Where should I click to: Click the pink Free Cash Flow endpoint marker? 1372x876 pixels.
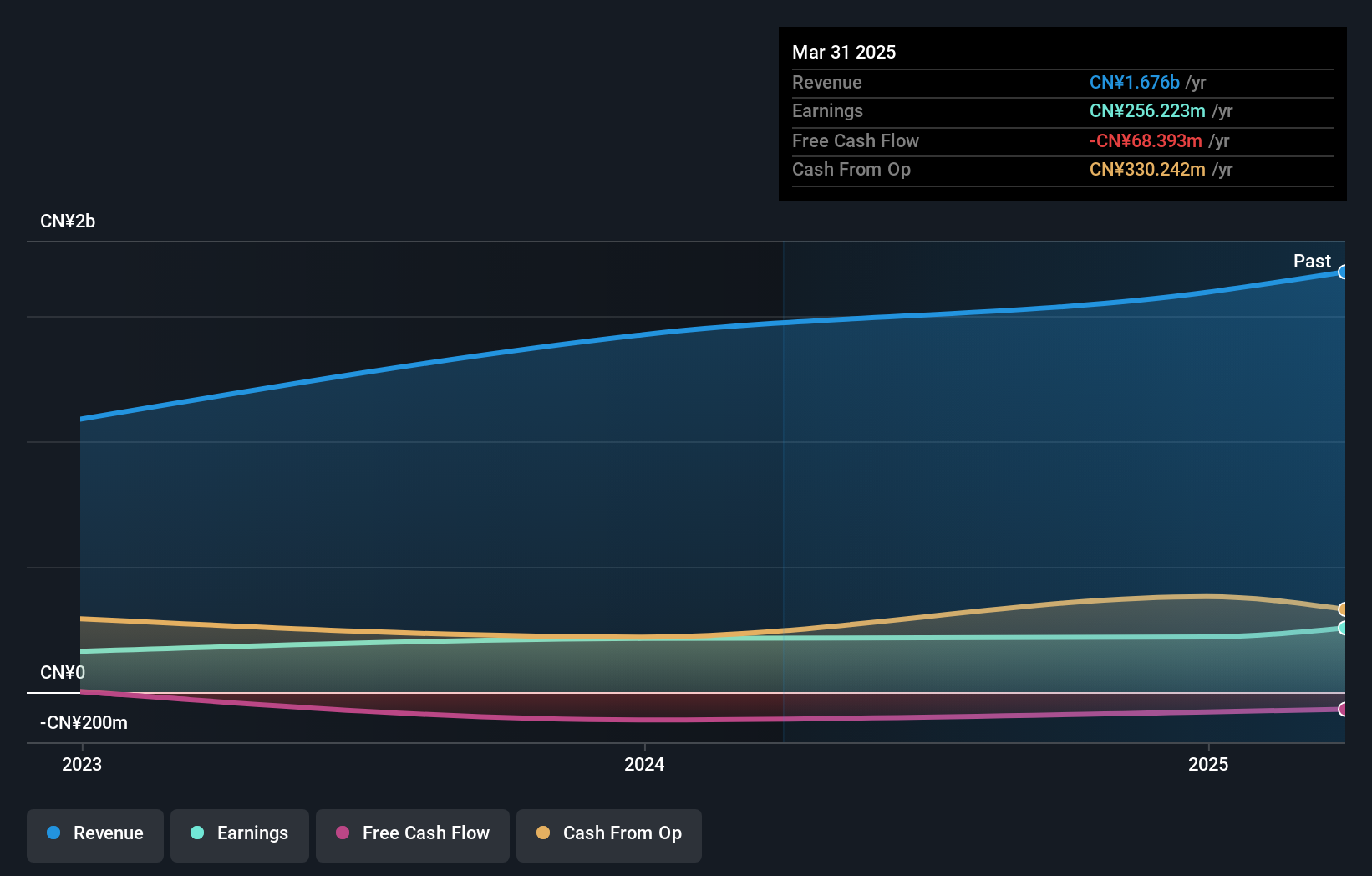(1344, 710)
